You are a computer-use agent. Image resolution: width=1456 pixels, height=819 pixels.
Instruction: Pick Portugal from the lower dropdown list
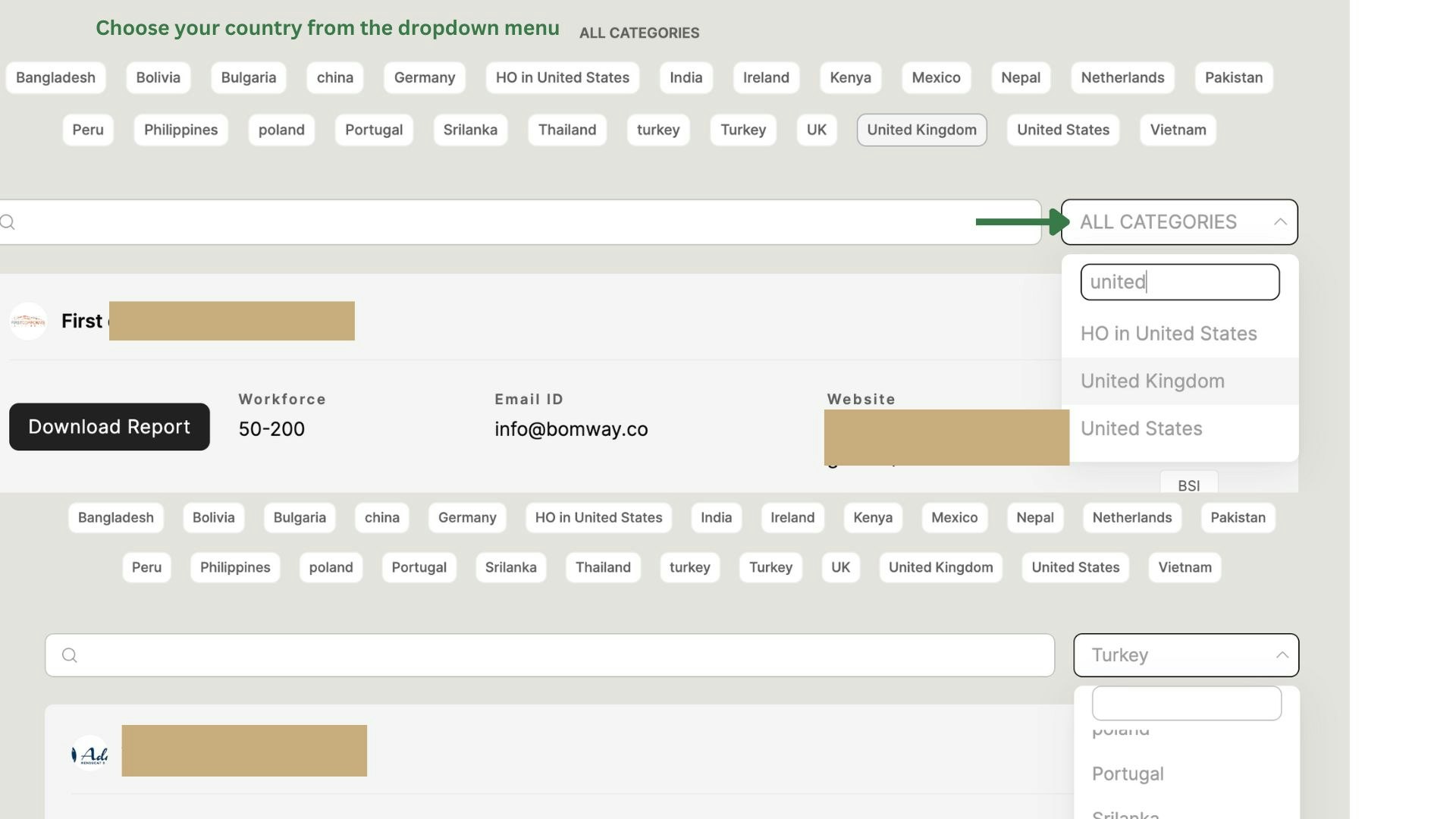(1127, 774)
